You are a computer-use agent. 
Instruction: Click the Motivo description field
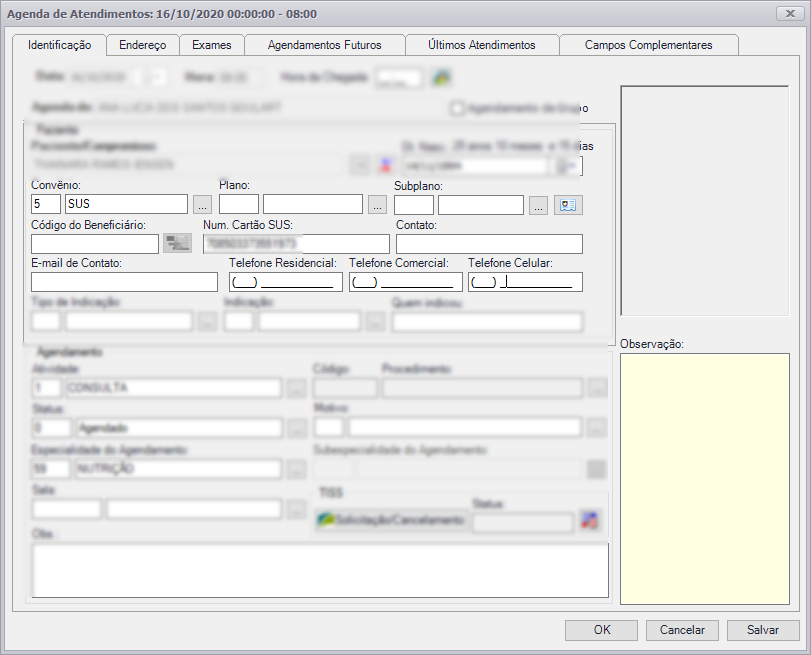point(464,428)
